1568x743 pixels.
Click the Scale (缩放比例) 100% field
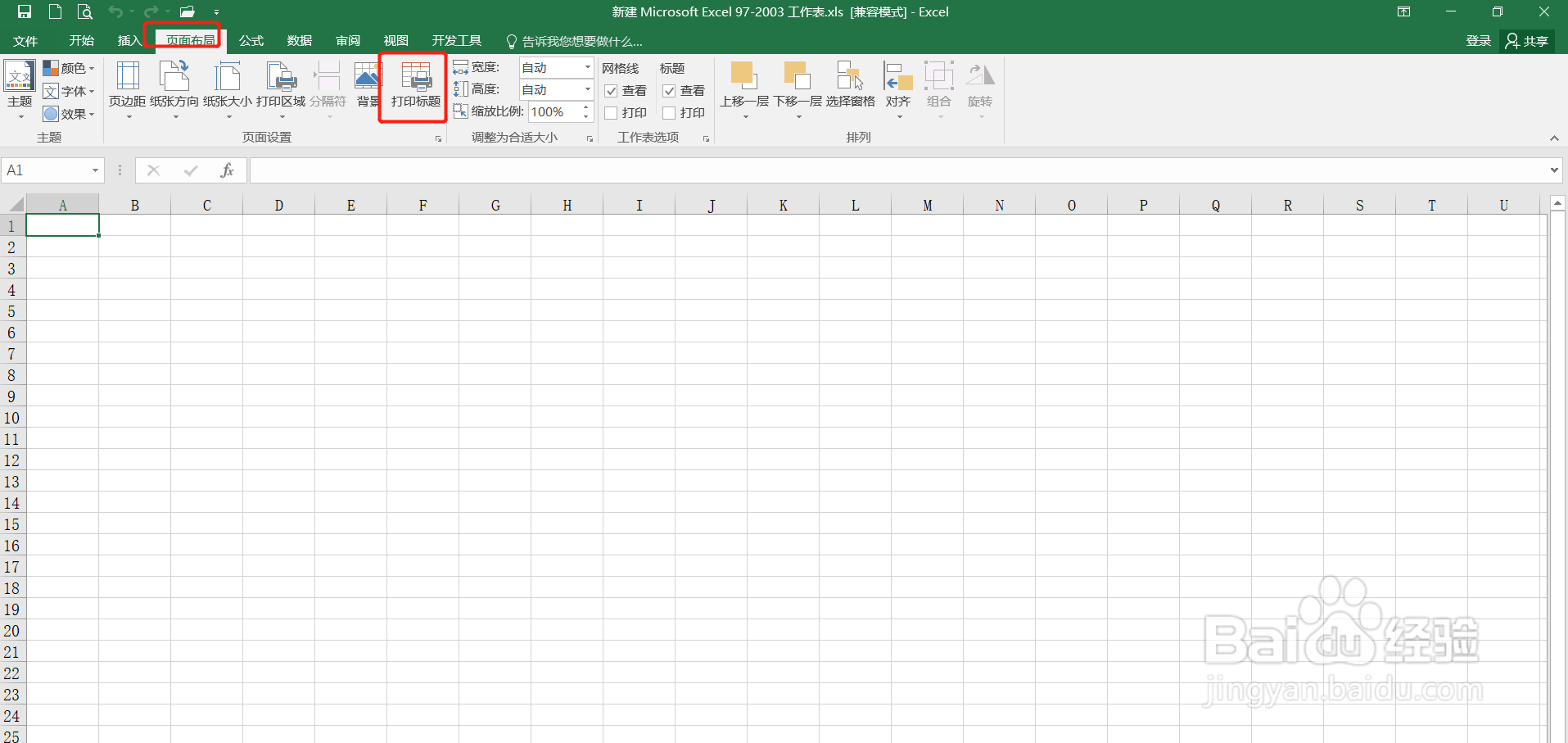[554, 111]
